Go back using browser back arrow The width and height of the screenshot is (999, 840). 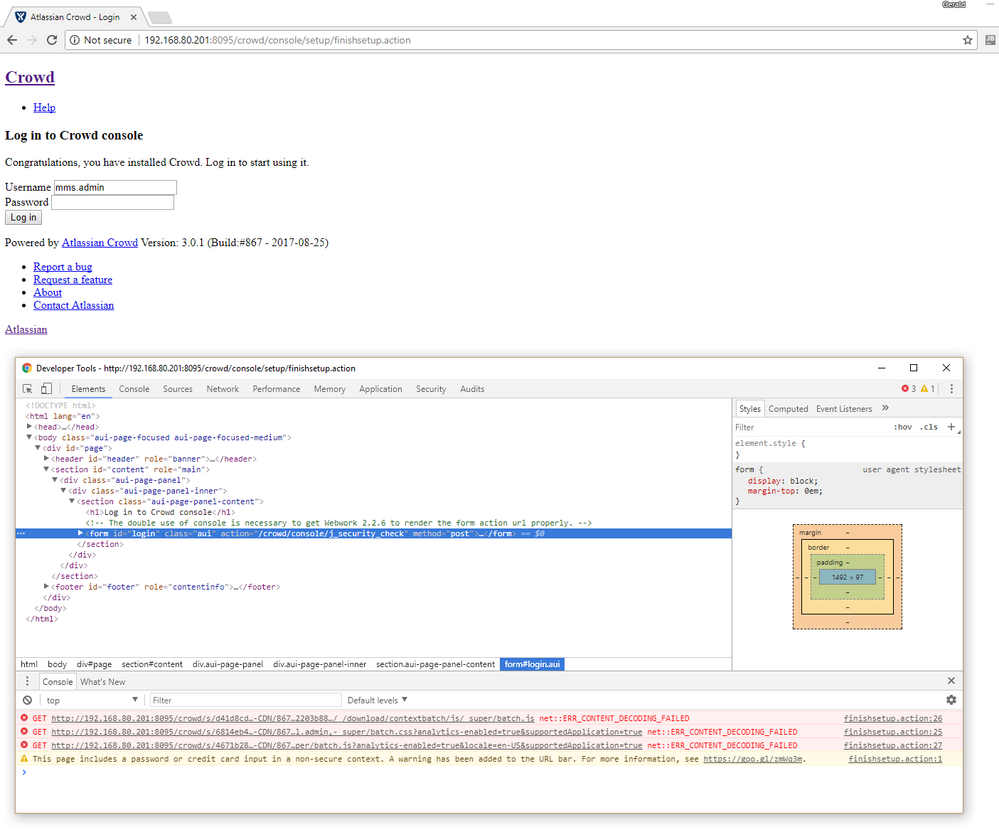tap(12, 40)
